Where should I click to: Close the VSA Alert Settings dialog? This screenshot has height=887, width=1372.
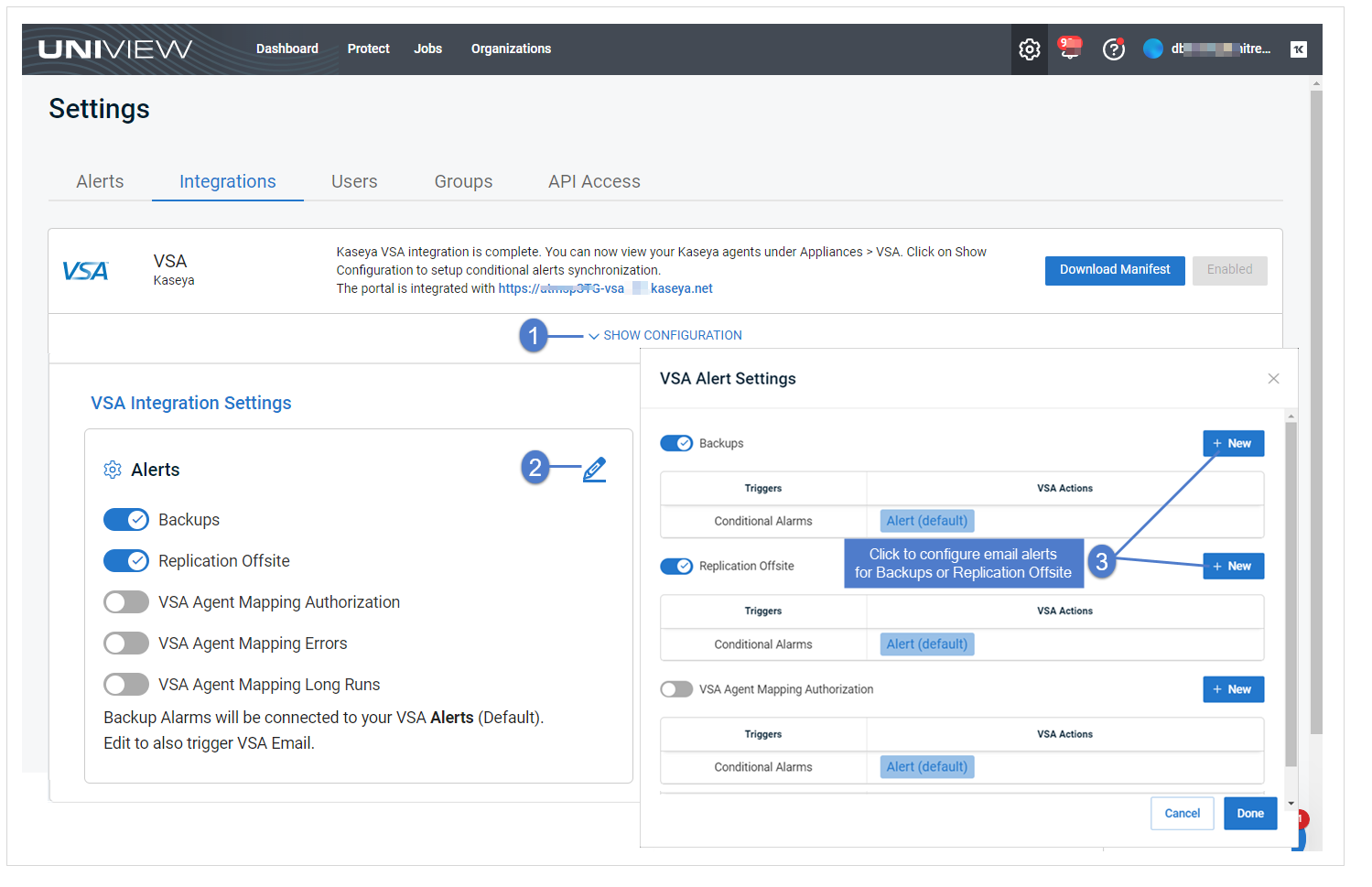click(1273, 379)
